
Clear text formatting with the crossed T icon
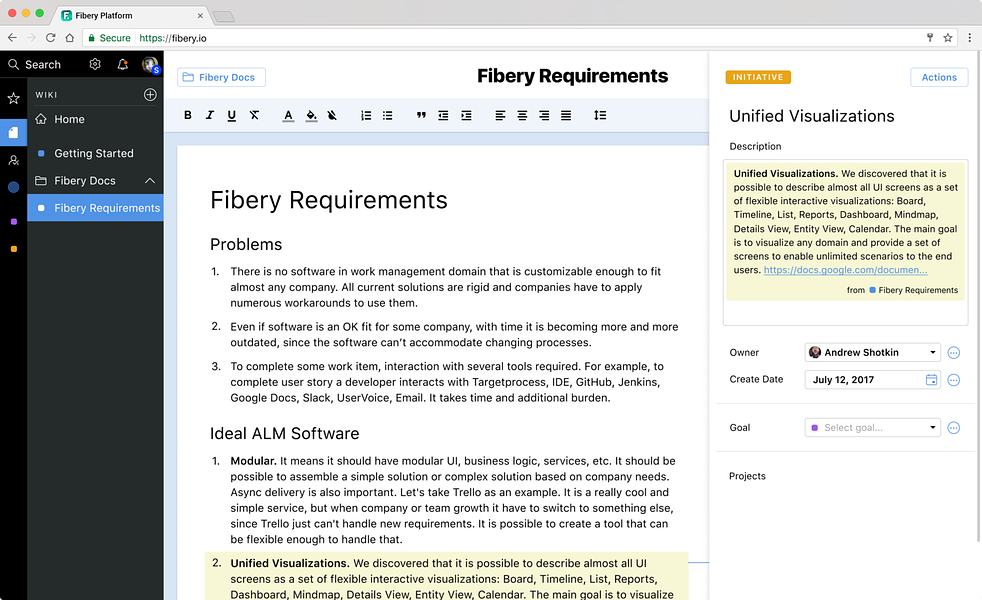pyautogui.click(x=254, y=115)
